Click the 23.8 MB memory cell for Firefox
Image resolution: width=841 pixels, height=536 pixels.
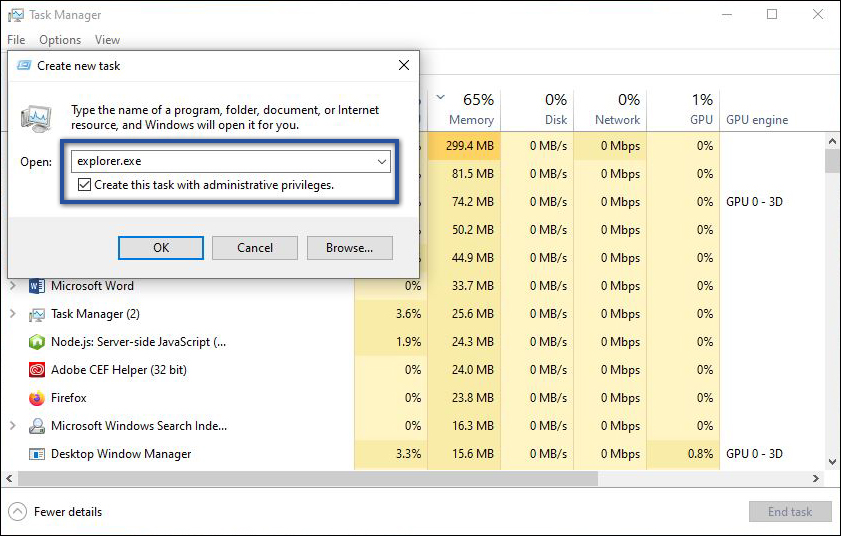tap(464, 398)
